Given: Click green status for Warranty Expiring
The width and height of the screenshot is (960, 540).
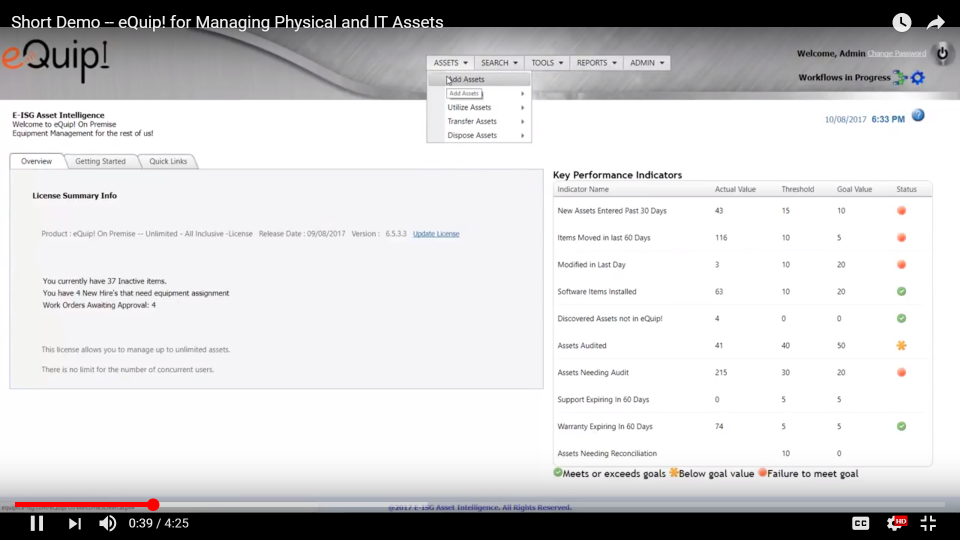Looking at the screenshot, I should (x=901, y=426).
